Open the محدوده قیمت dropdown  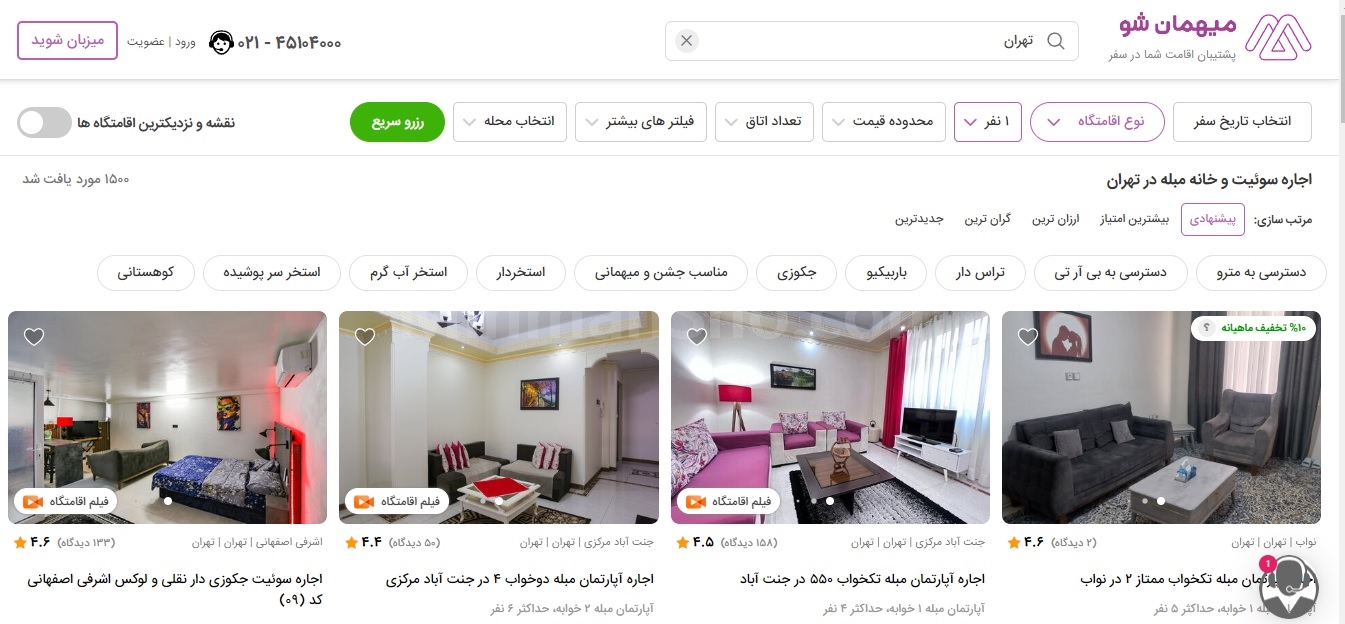(882, 122)
